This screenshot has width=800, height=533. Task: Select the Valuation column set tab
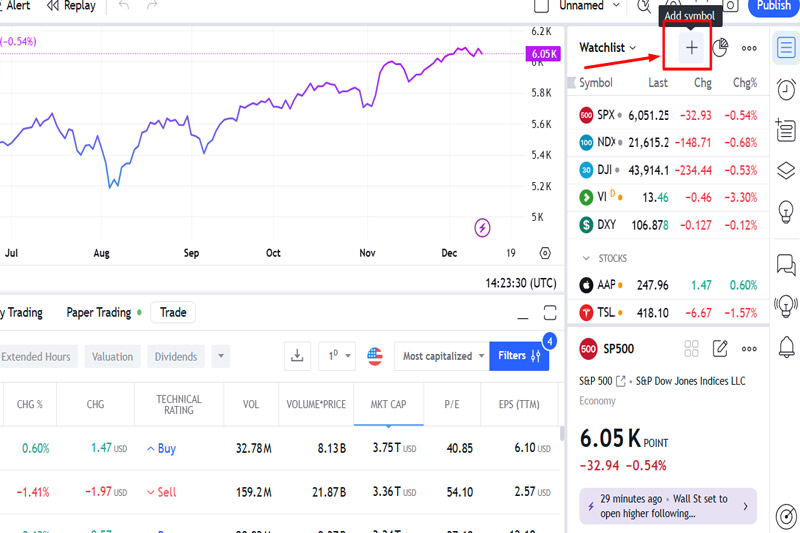[x=112, y=356]
